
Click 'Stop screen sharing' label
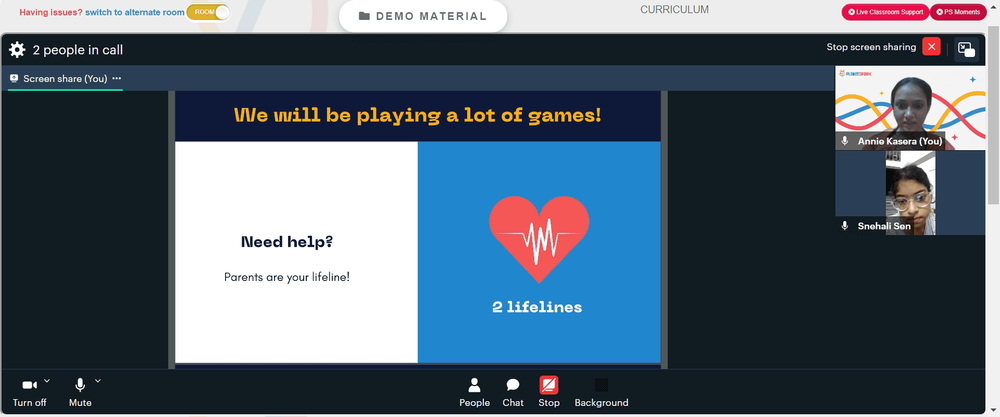pos(871,47)
